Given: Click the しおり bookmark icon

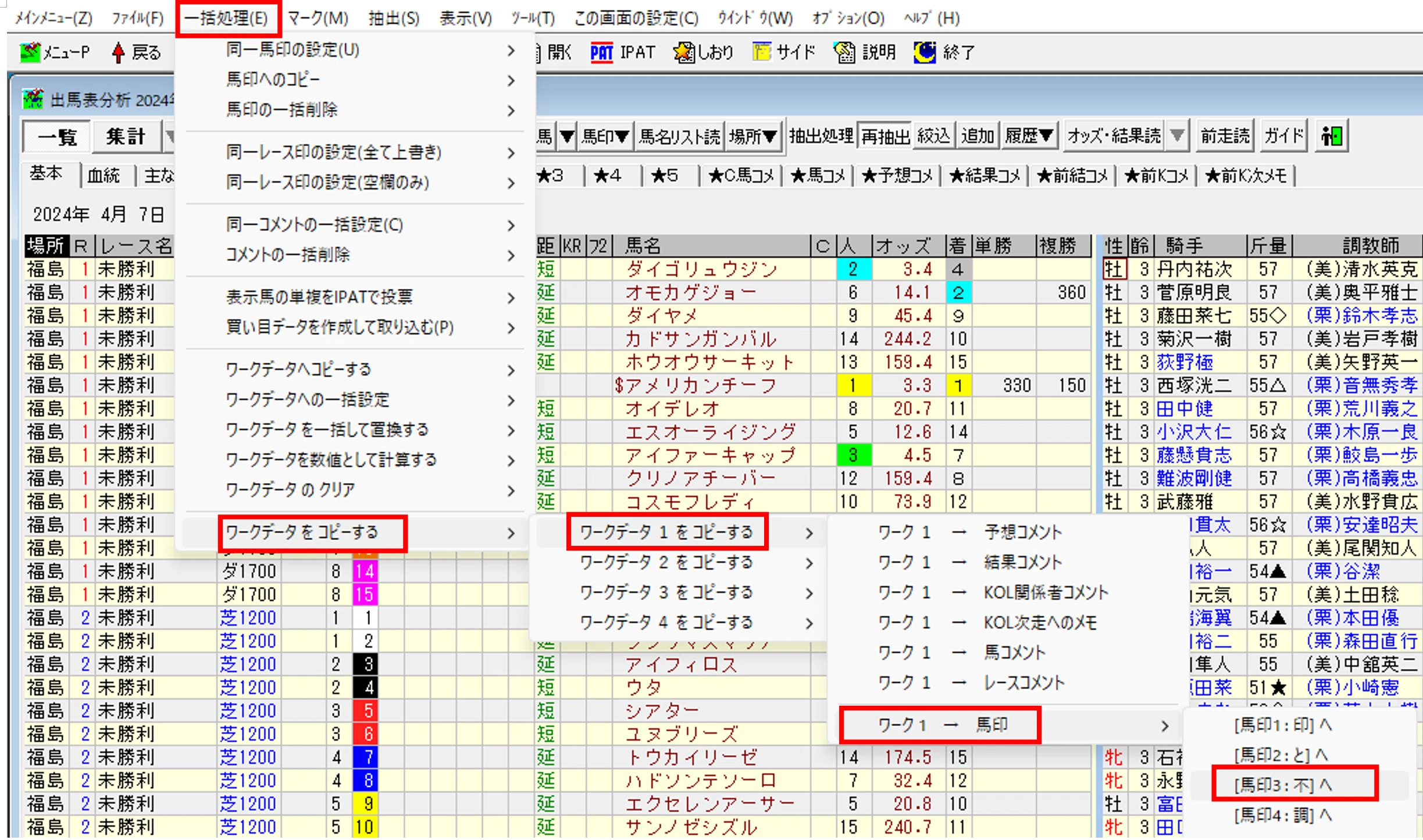Looking at the screenshot, I should (684, 52).
